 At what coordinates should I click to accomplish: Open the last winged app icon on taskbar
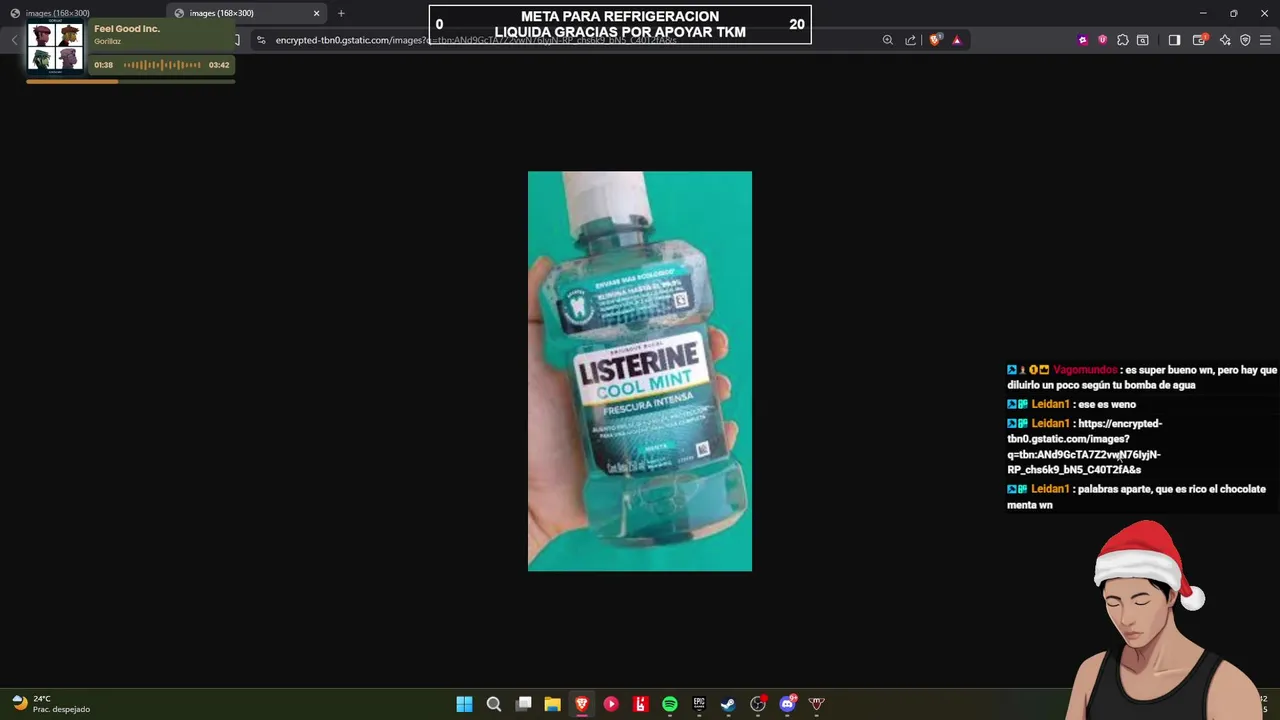coord(816,704)
